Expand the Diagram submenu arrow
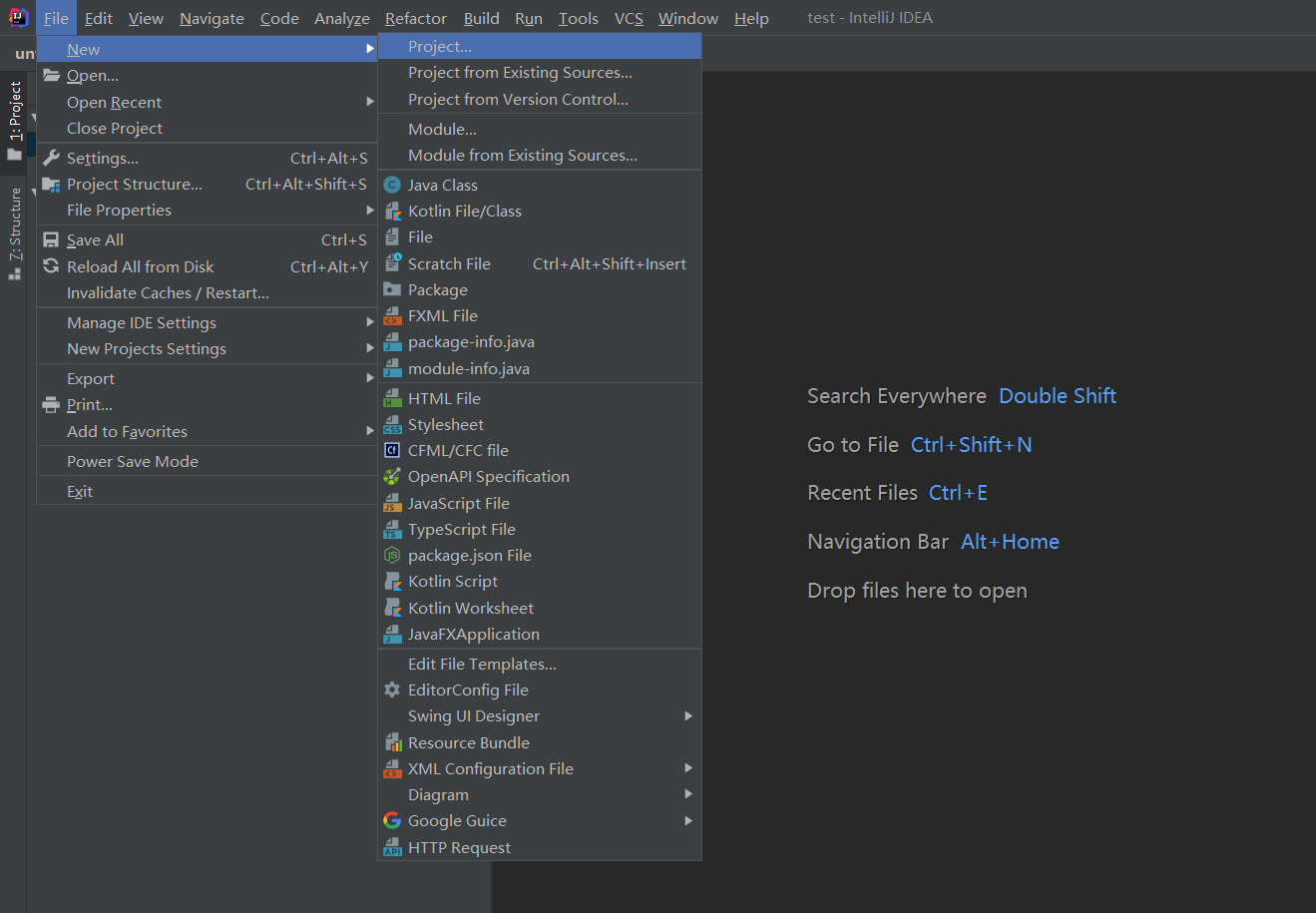The height and width of the screenshot is (913, 1316). 688,795
